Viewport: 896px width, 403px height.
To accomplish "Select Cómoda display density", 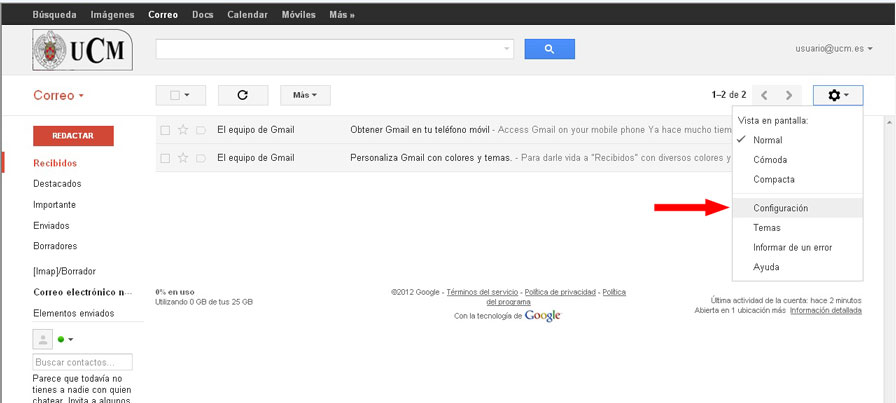I will pos(798,160).
